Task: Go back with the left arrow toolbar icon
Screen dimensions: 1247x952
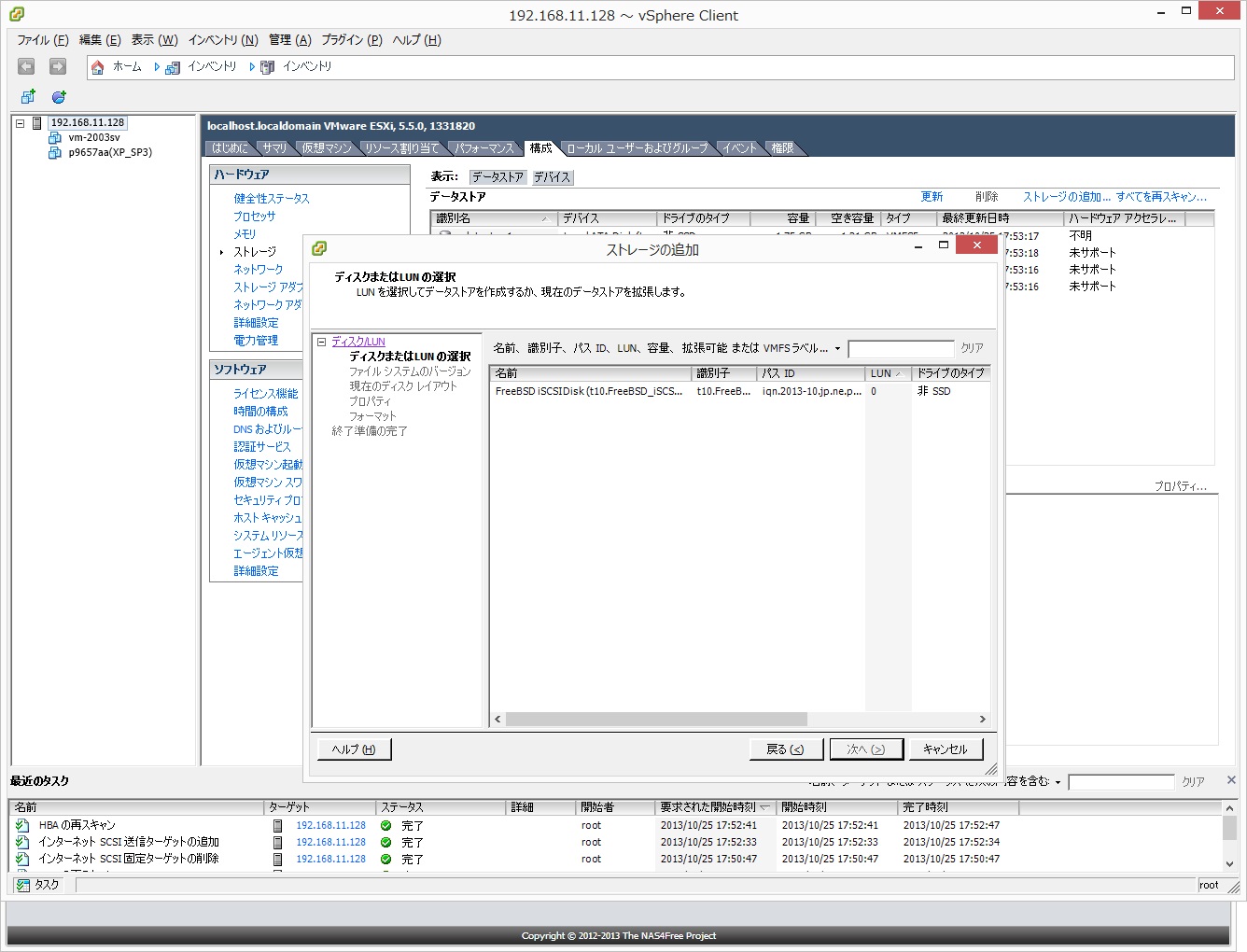Action: [x=26, y=66]
